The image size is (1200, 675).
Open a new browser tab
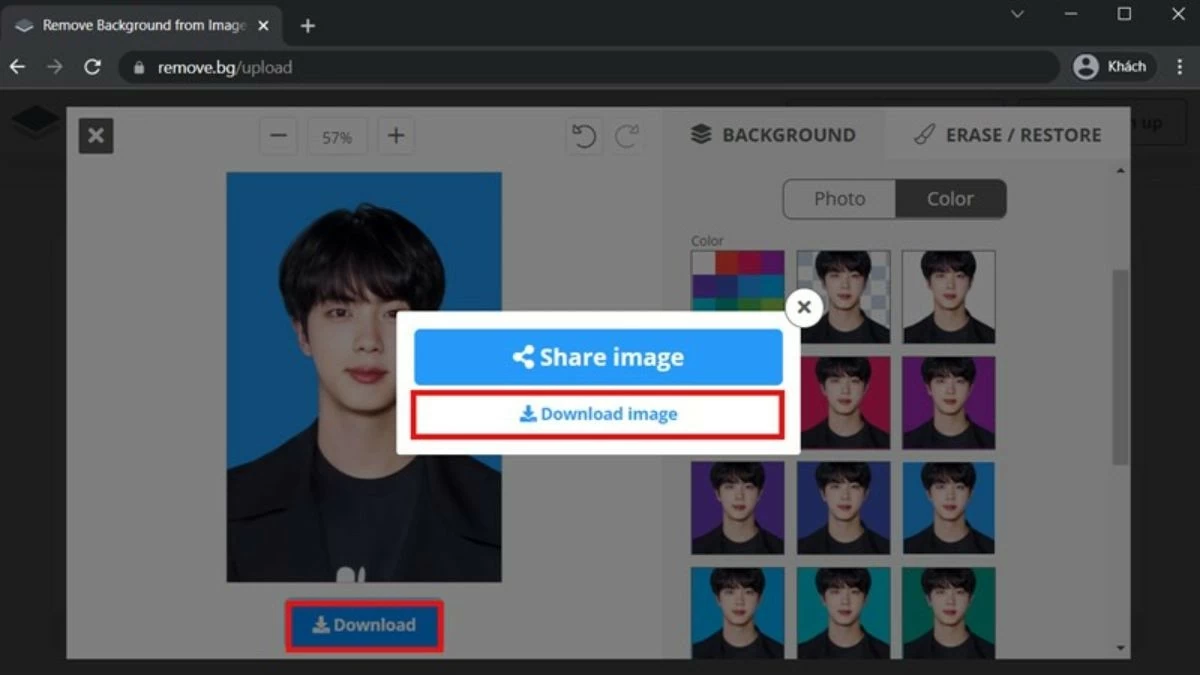(307, 26)
